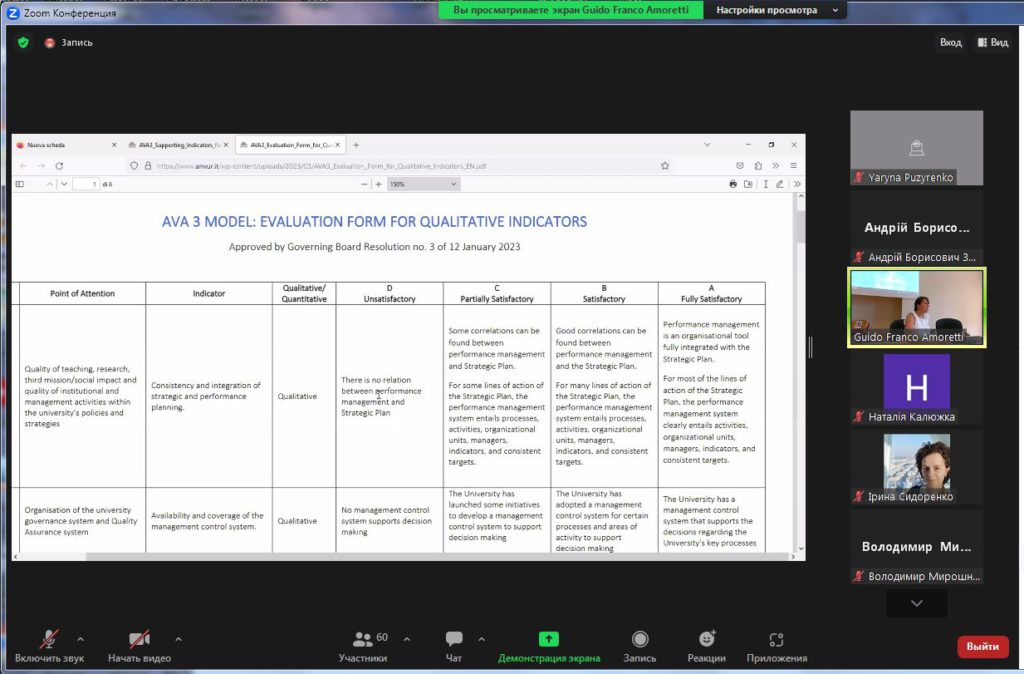Screen dimensions: 1024x674
Task: Open the Reactions icon
Action: [x=706, y=640]
